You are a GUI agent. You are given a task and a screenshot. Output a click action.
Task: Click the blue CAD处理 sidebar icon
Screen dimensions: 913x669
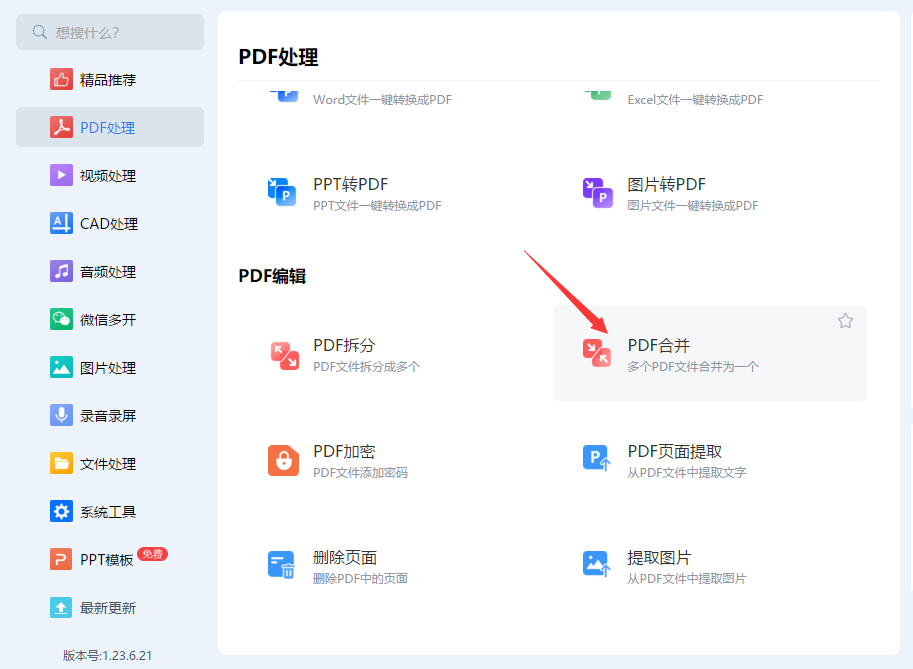(61, 223)
